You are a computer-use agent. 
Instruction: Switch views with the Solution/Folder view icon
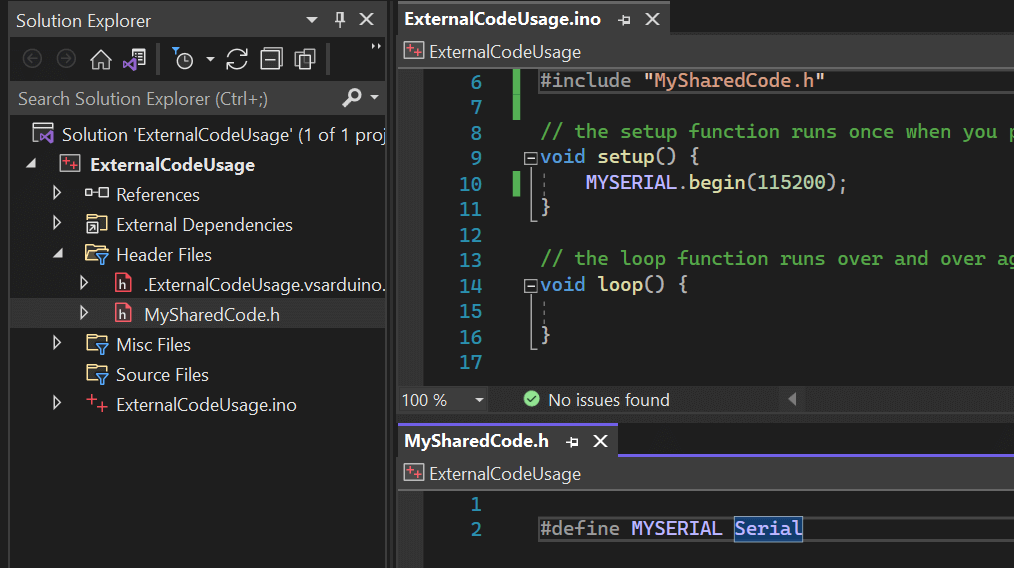[x=135, y=60]
